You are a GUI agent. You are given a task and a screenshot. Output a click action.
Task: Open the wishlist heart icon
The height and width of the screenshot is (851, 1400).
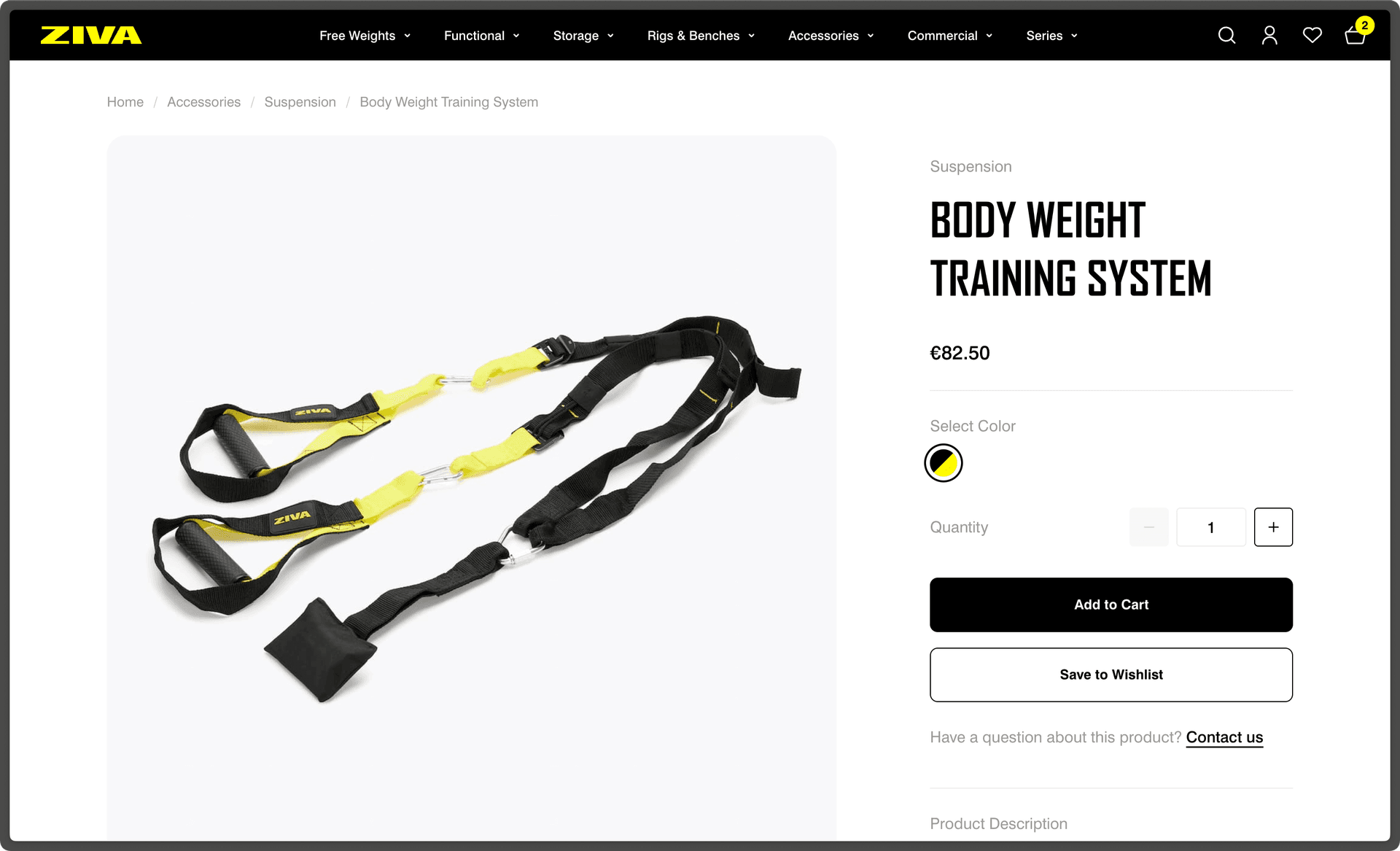pos(1312,35)
